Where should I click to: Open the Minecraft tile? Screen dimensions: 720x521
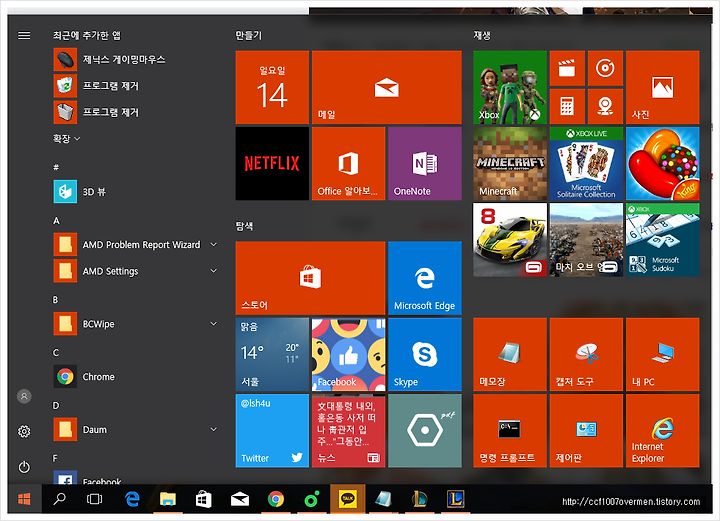click(x=510, y=163)
